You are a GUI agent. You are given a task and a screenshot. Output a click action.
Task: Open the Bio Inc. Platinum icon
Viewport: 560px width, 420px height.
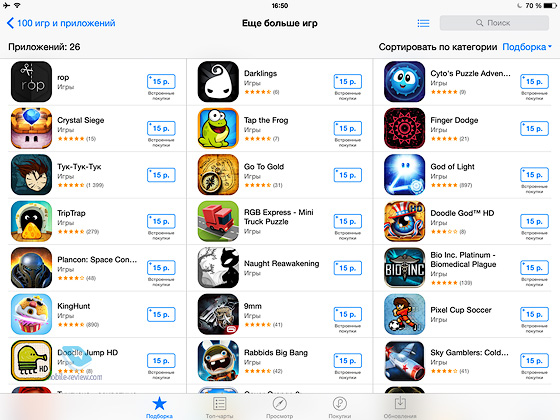tap(404, 268)
